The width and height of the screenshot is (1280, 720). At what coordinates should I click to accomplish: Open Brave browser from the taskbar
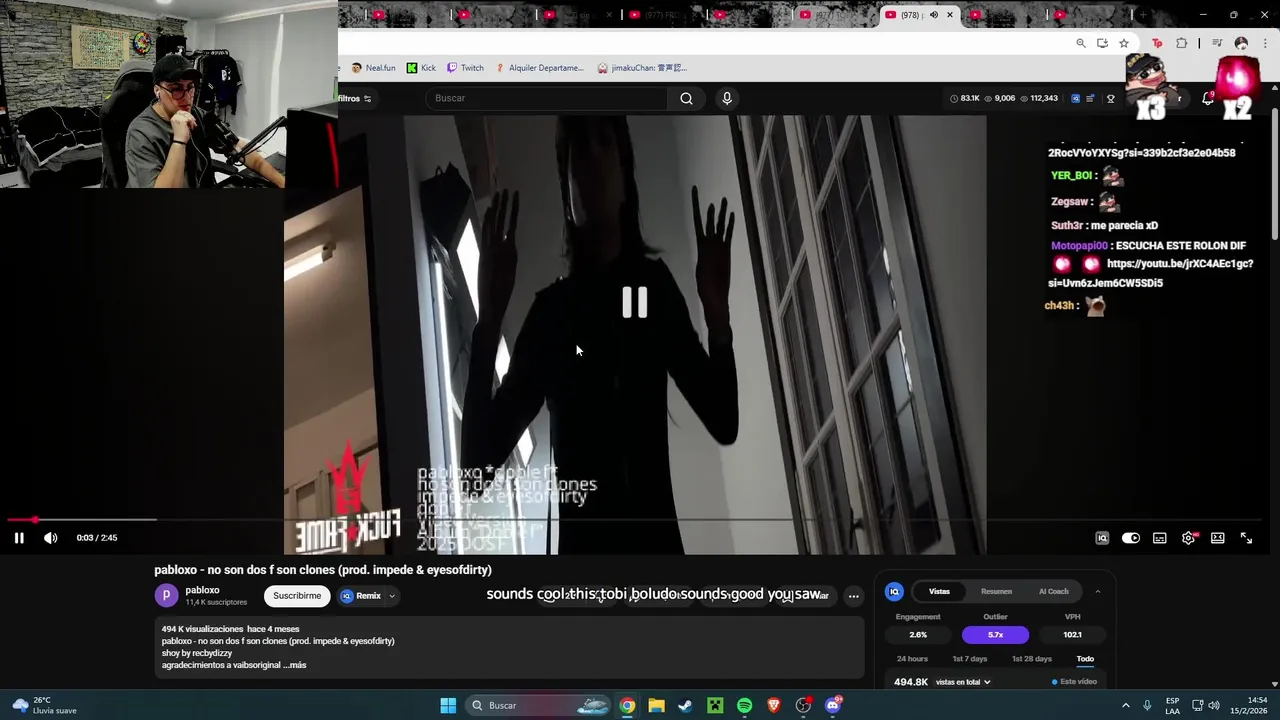[x=774, y=705]
